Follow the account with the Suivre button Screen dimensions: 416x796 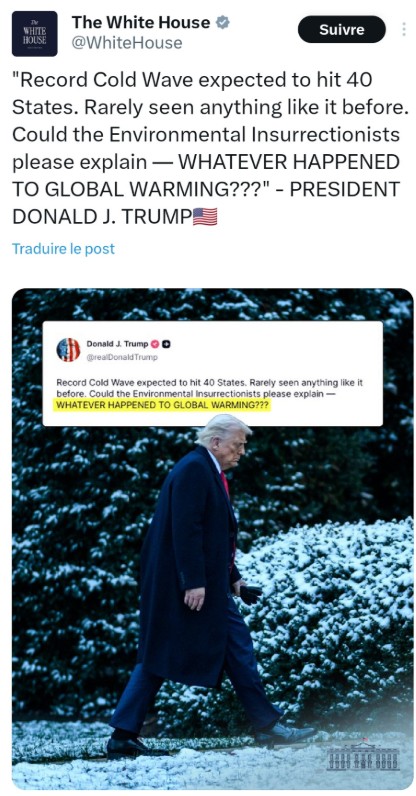[341, 29]
